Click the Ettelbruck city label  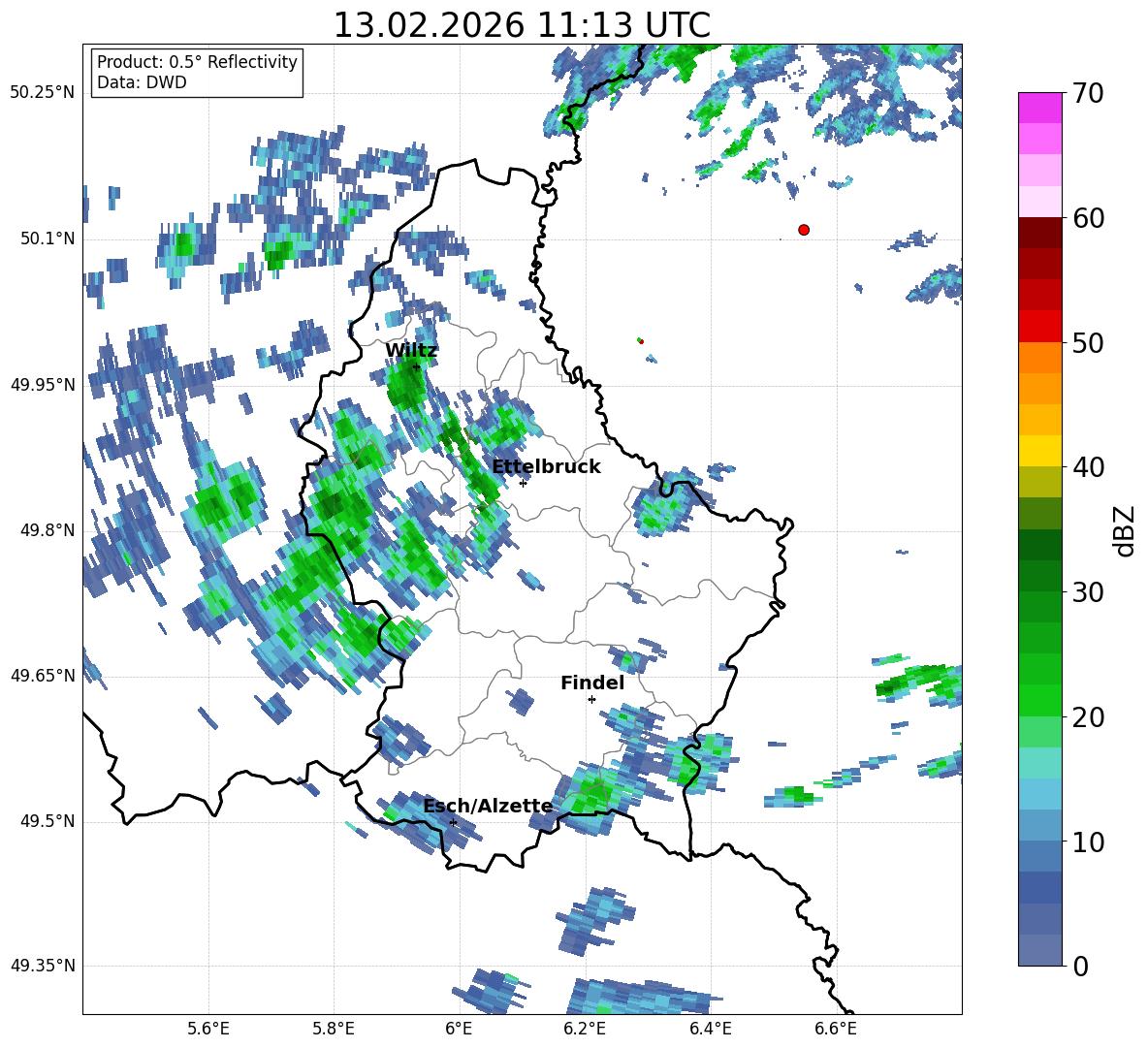tap(546, 467)
